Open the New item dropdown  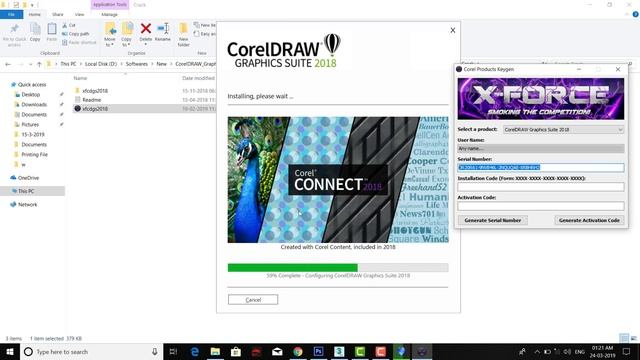(205, 25)
